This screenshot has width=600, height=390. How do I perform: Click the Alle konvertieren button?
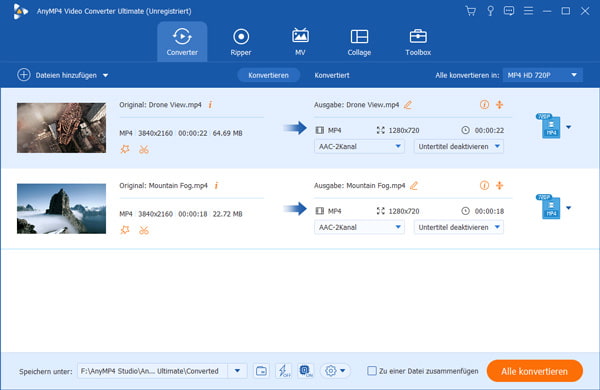click(534, 371)
